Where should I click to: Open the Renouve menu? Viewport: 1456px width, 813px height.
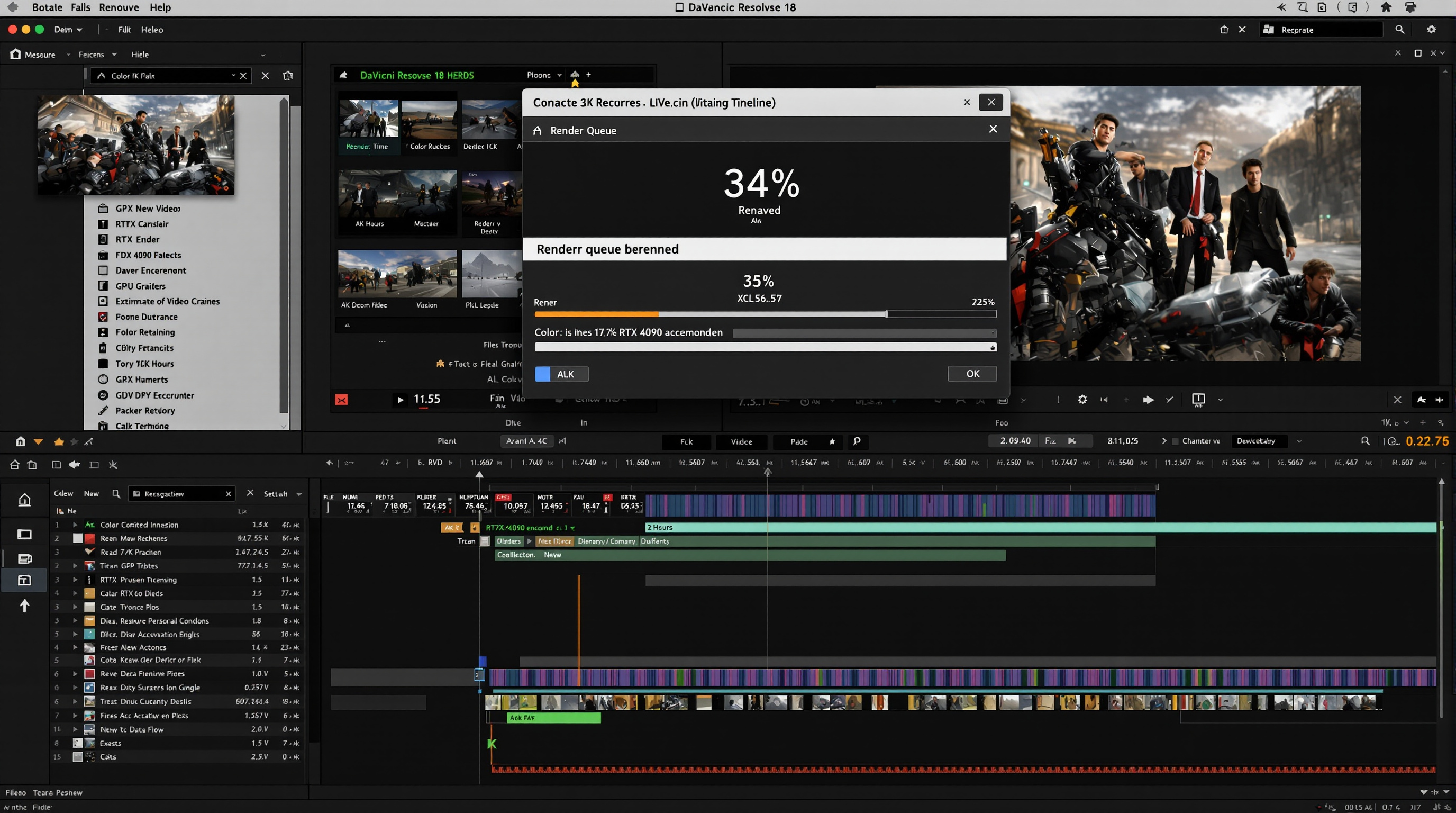coord(119,7)
